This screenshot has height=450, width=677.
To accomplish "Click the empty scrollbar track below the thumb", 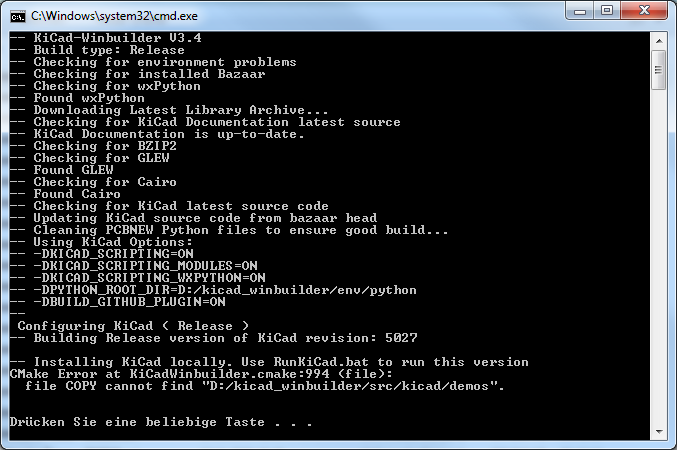I will point(659,256).
